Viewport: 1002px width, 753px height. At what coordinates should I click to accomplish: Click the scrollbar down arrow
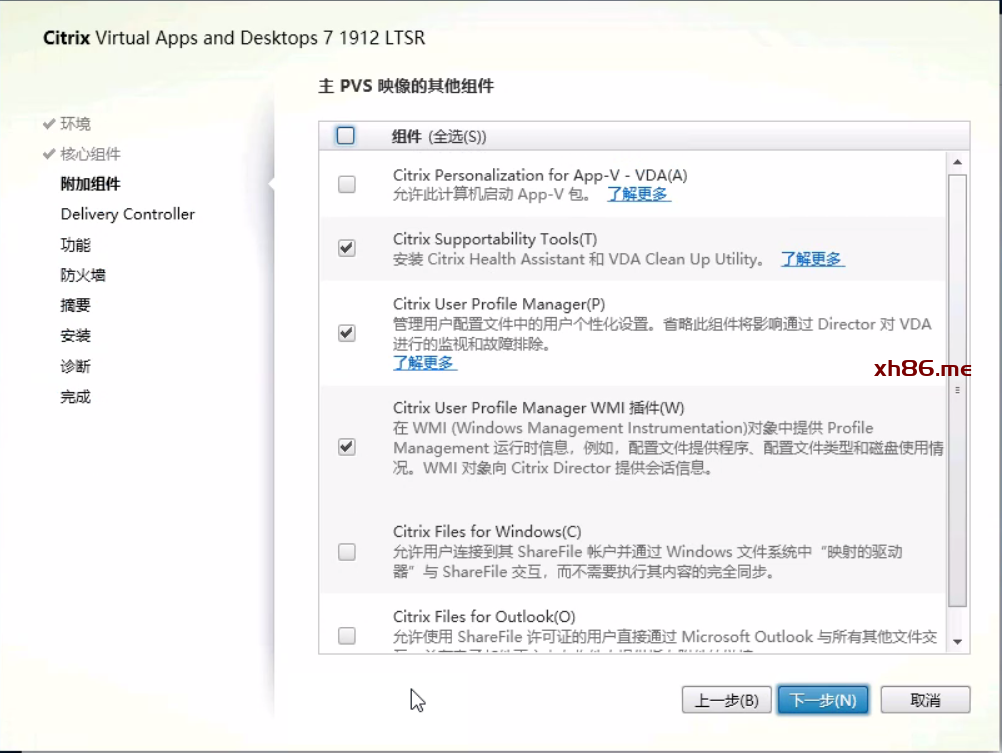[x=957, y=641]
